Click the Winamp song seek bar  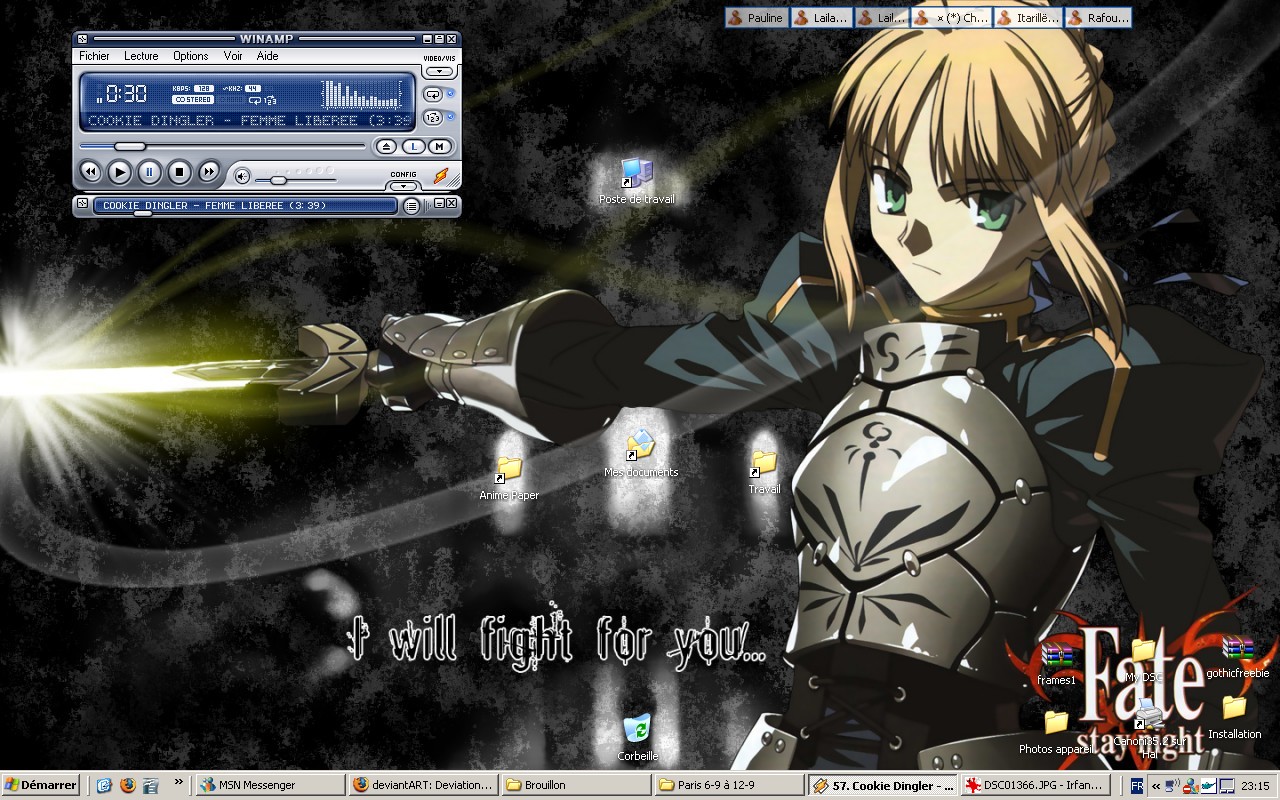[222, 146]
